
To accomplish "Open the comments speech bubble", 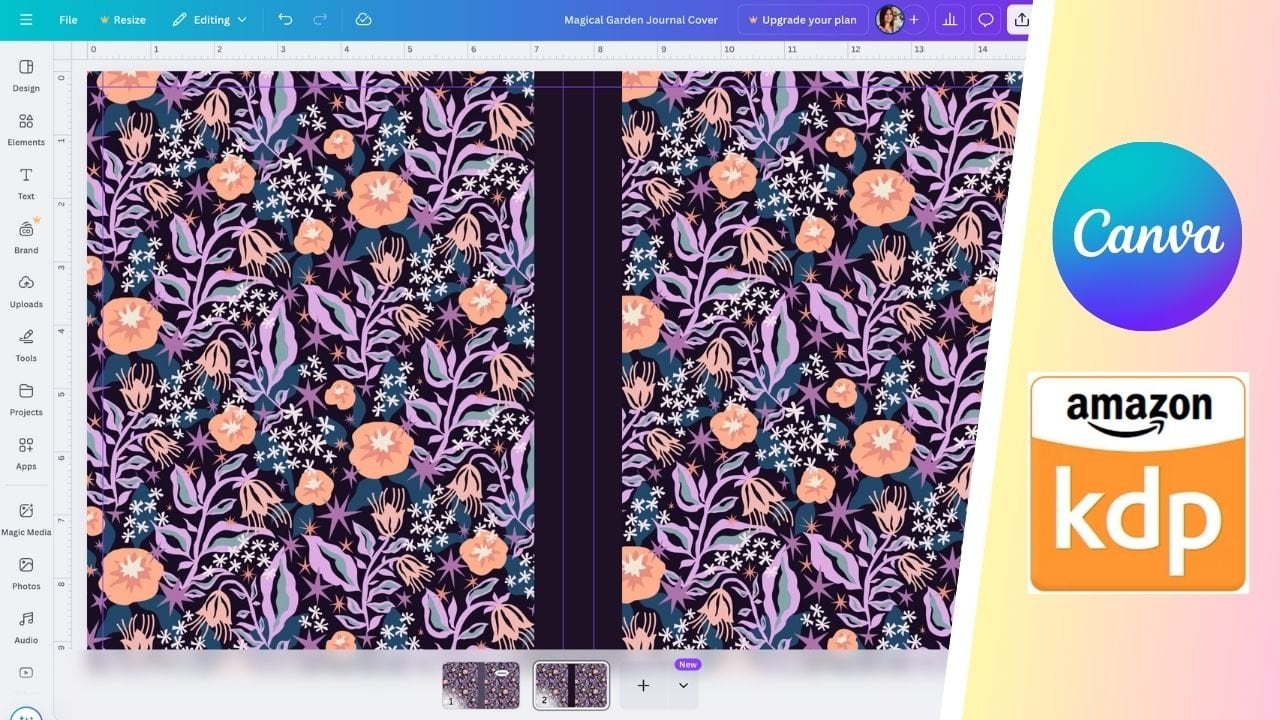I will [986, 20].
